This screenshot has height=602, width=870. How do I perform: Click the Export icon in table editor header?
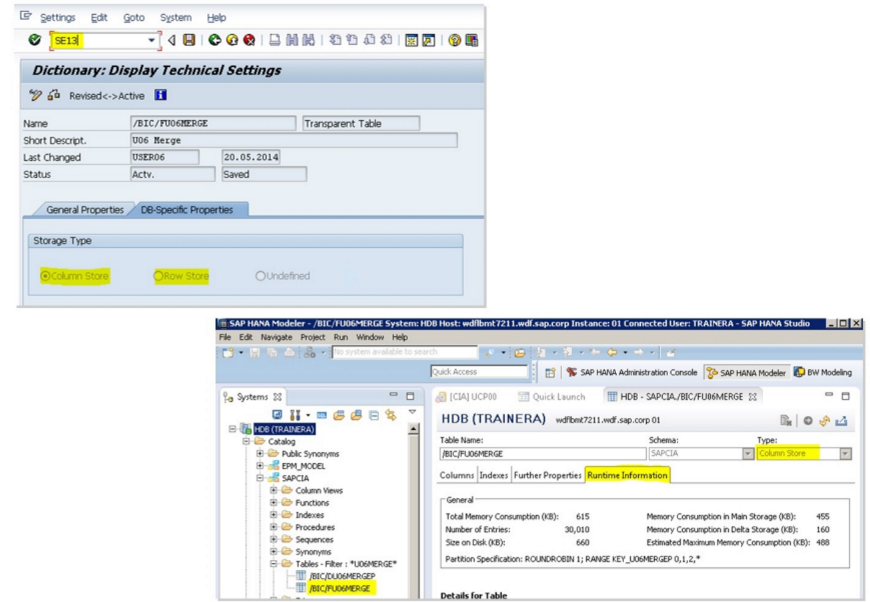click(841, 421)
